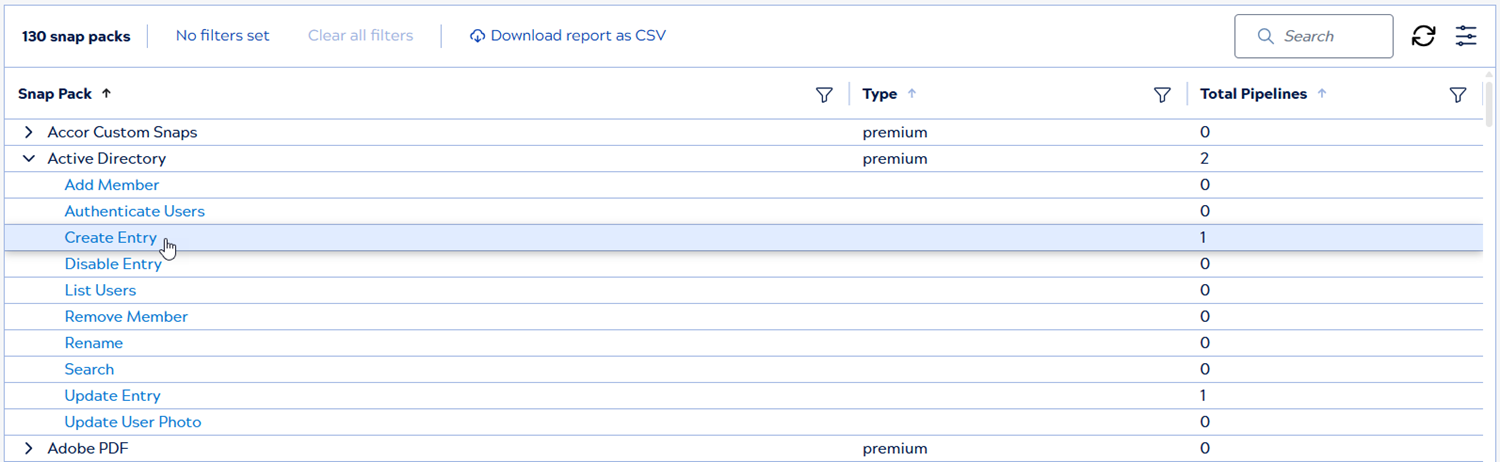Screen dimensions: 1500x462
Task: Click into the Search field
Action: point(1314,36)
